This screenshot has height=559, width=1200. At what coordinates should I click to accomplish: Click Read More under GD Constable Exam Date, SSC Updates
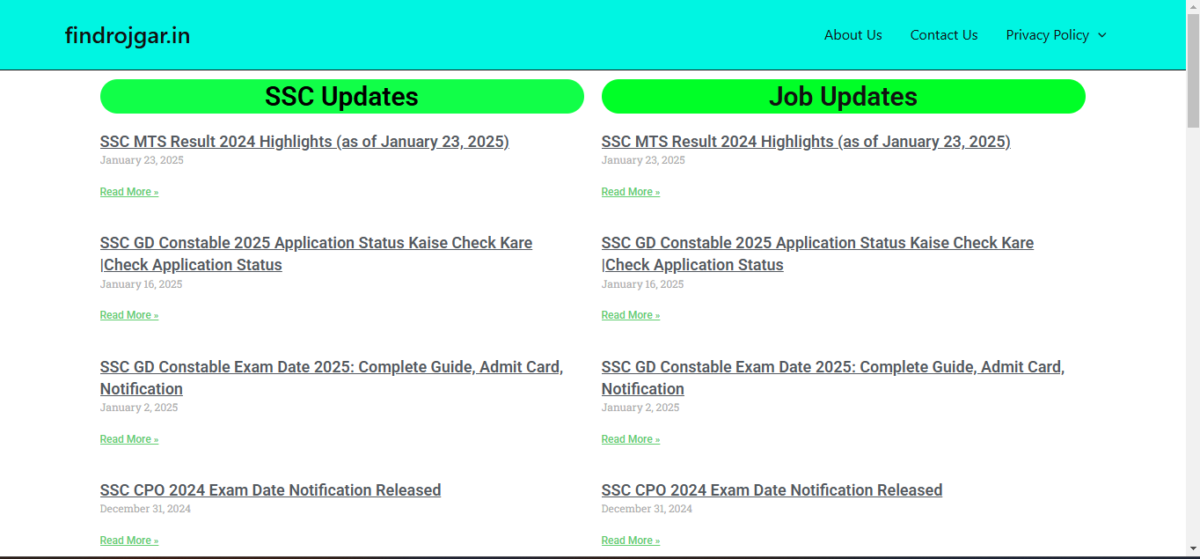(x=129, y=439)
